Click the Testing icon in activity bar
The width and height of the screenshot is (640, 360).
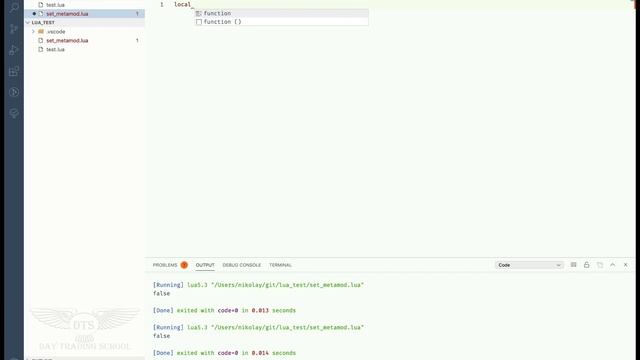[x=14, y=113]
